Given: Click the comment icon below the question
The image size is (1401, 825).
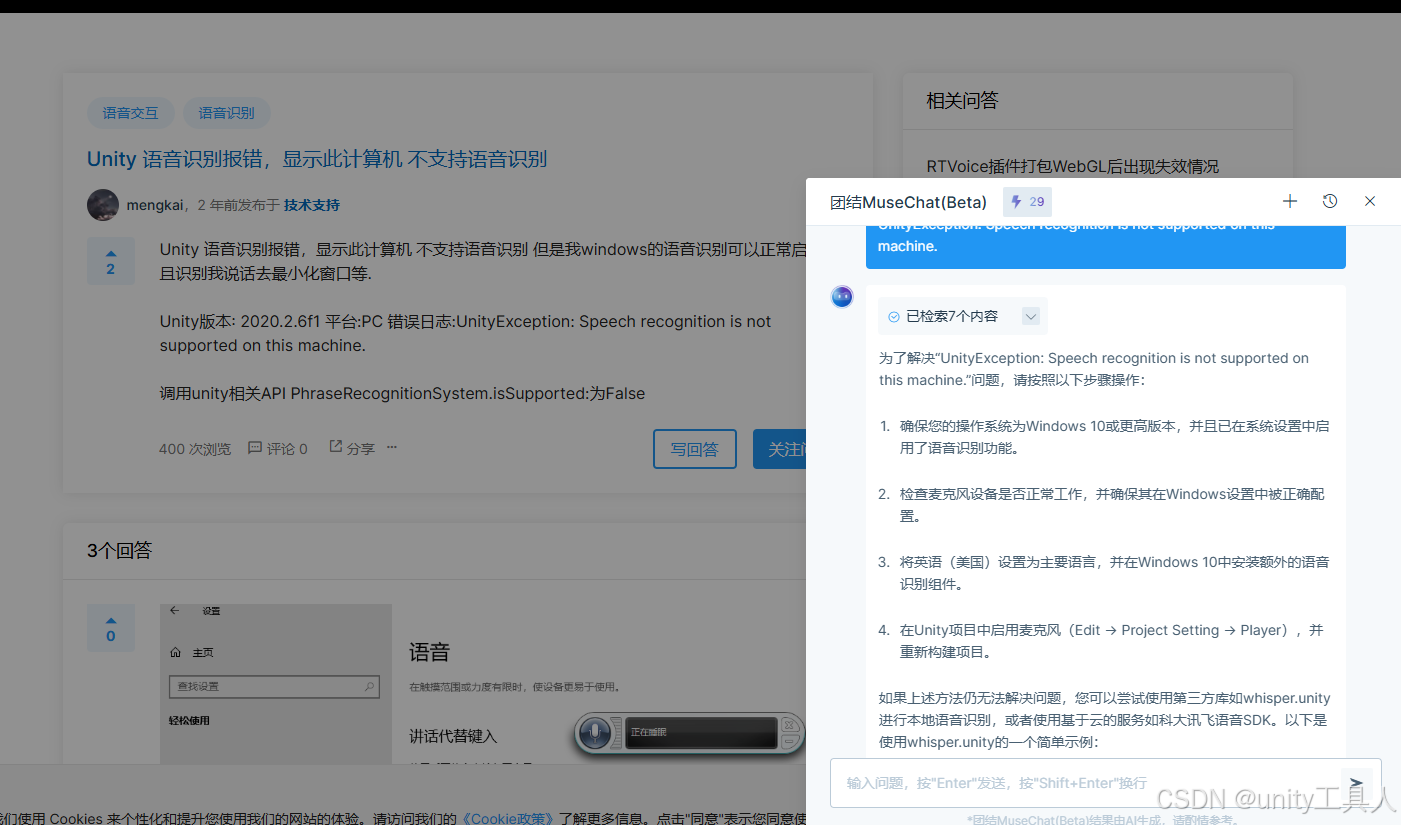Looking at the screenshot, I should (255, 448).
